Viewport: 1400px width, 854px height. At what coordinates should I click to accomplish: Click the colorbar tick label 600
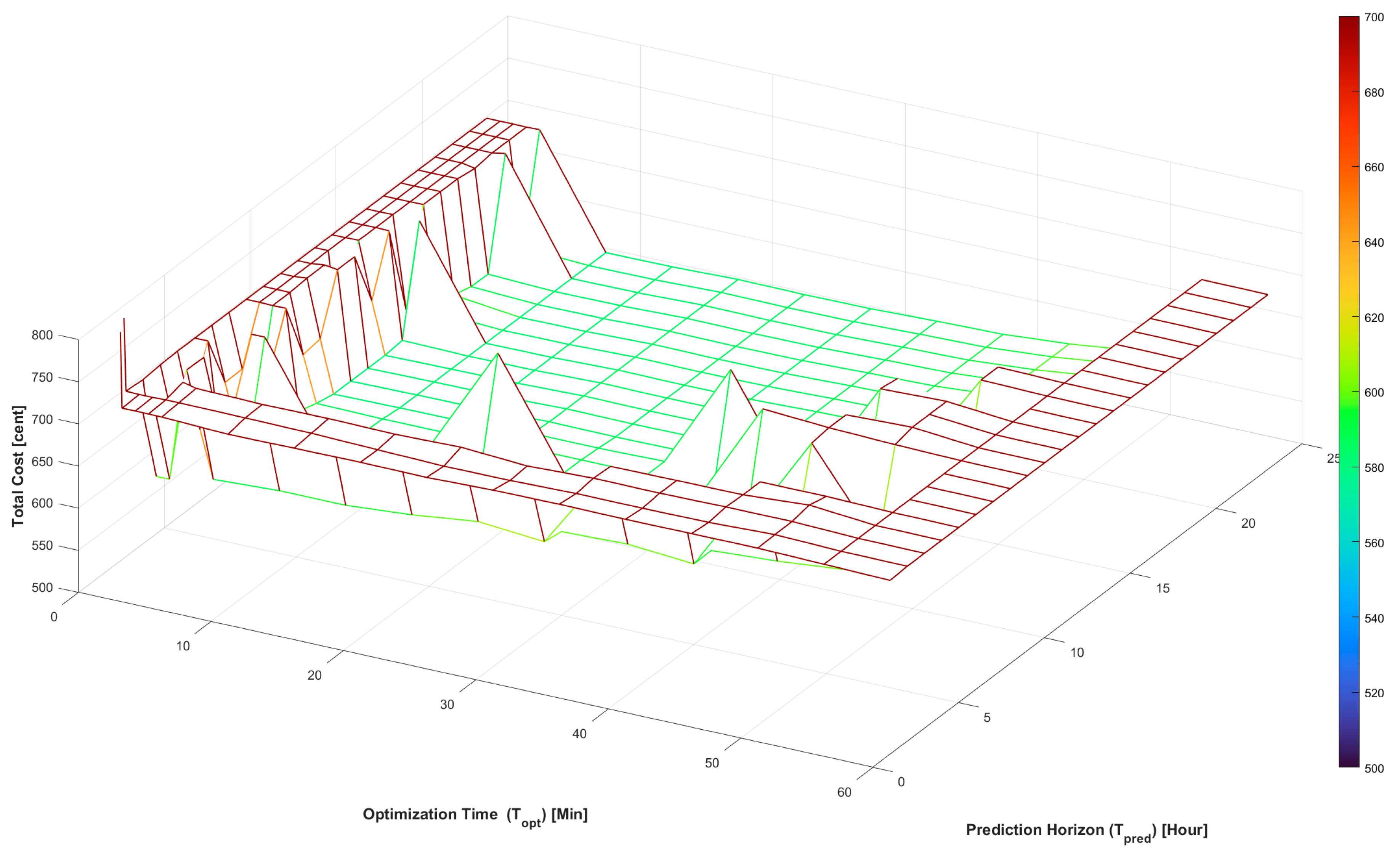pos(1374,393)
